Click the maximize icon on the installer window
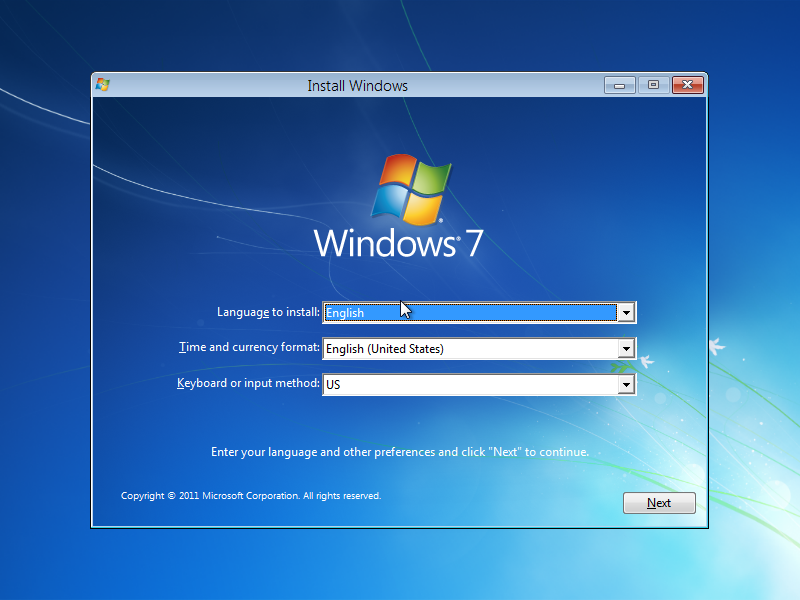Viewport: 800px width, 600px height. coord(653,85)
